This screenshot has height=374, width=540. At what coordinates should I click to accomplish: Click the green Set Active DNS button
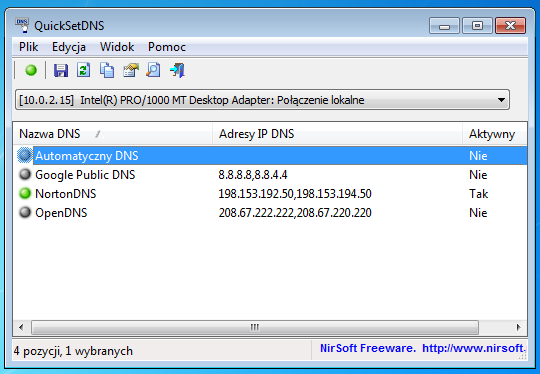(31, 70)
